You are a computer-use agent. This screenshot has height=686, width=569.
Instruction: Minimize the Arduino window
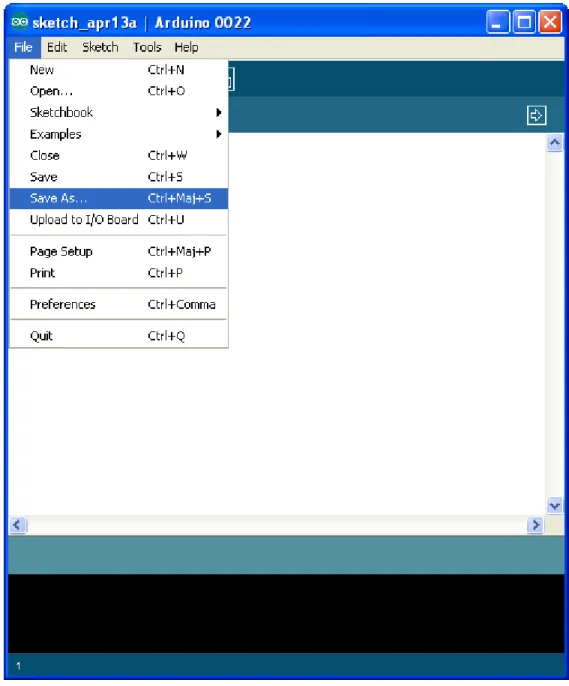tap(497, 22)
